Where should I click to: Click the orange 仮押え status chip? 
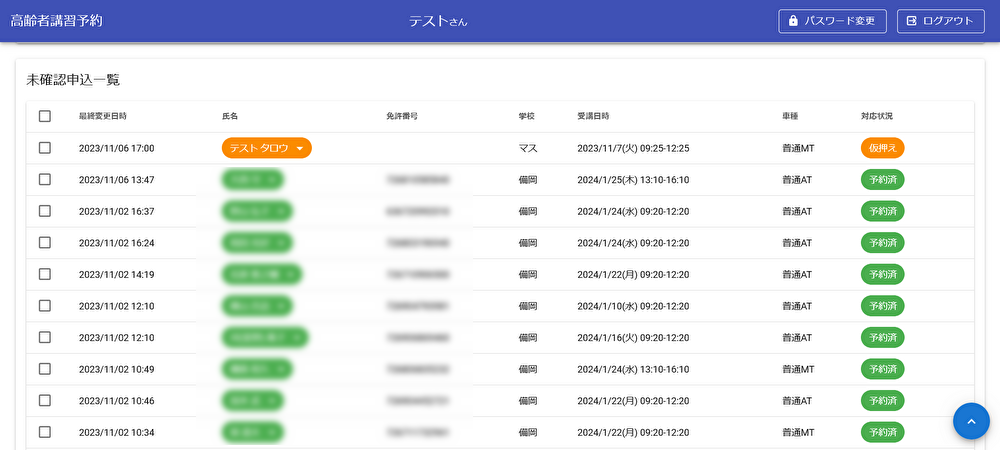click(x=882, y=148)
